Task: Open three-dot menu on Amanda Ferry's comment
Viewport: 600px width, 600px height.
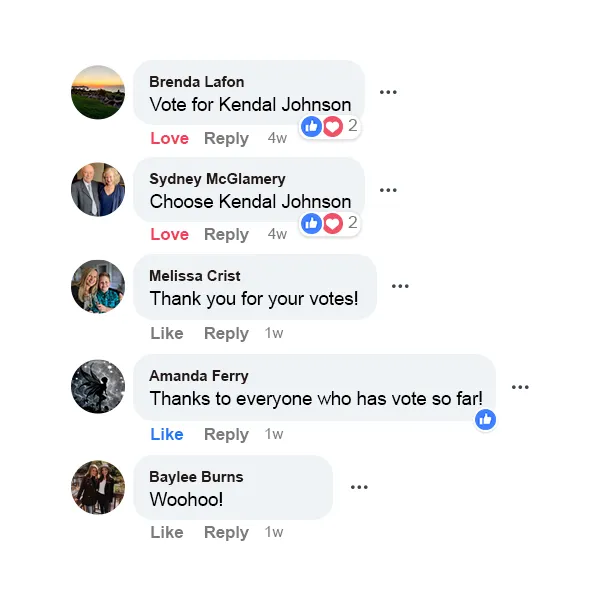Action: [520, 387]
